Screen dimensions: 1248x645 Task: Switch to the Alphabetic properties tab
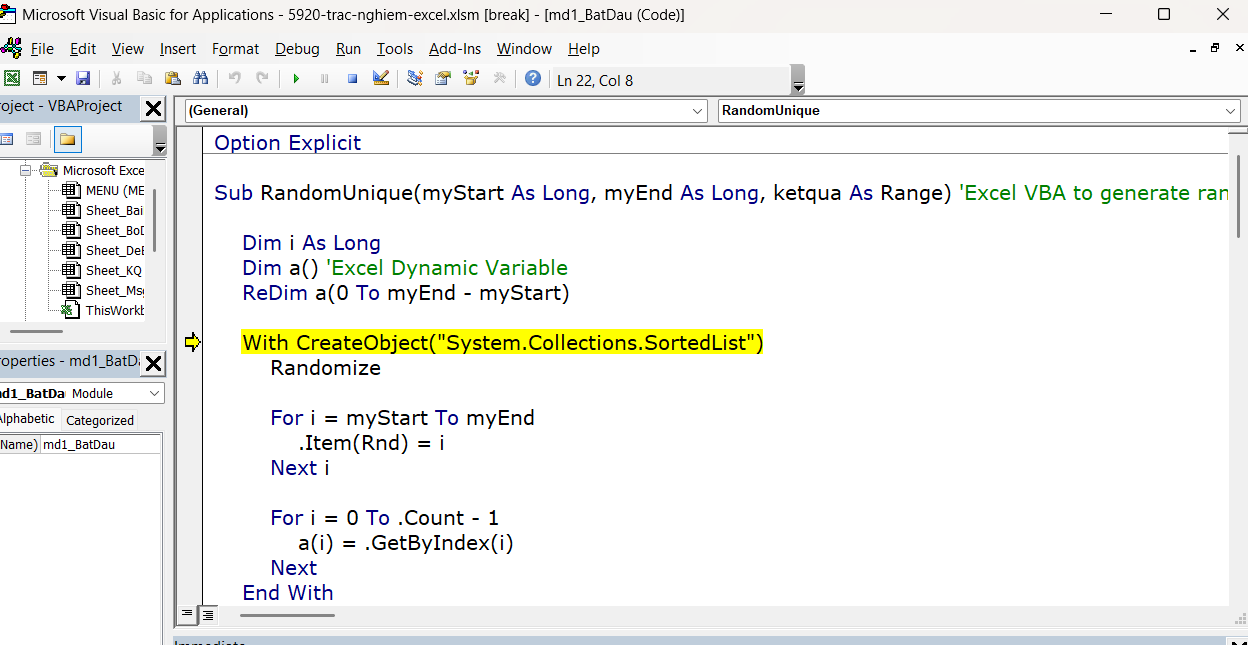pos(27,419)
